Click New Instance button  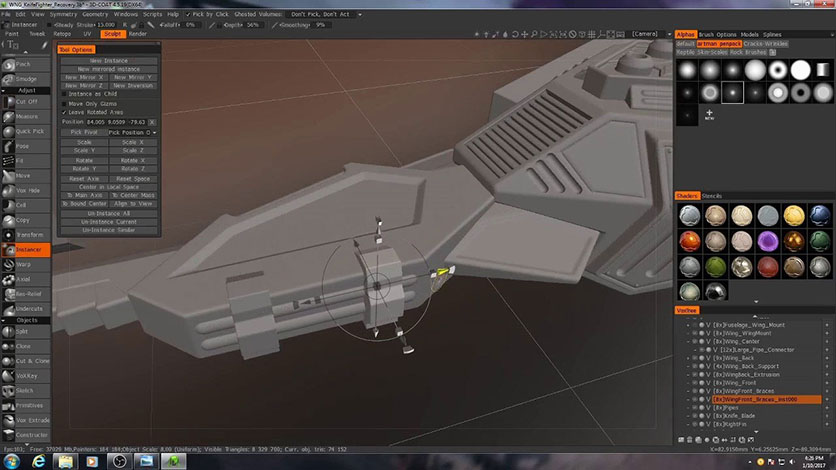tap(109, 61)
